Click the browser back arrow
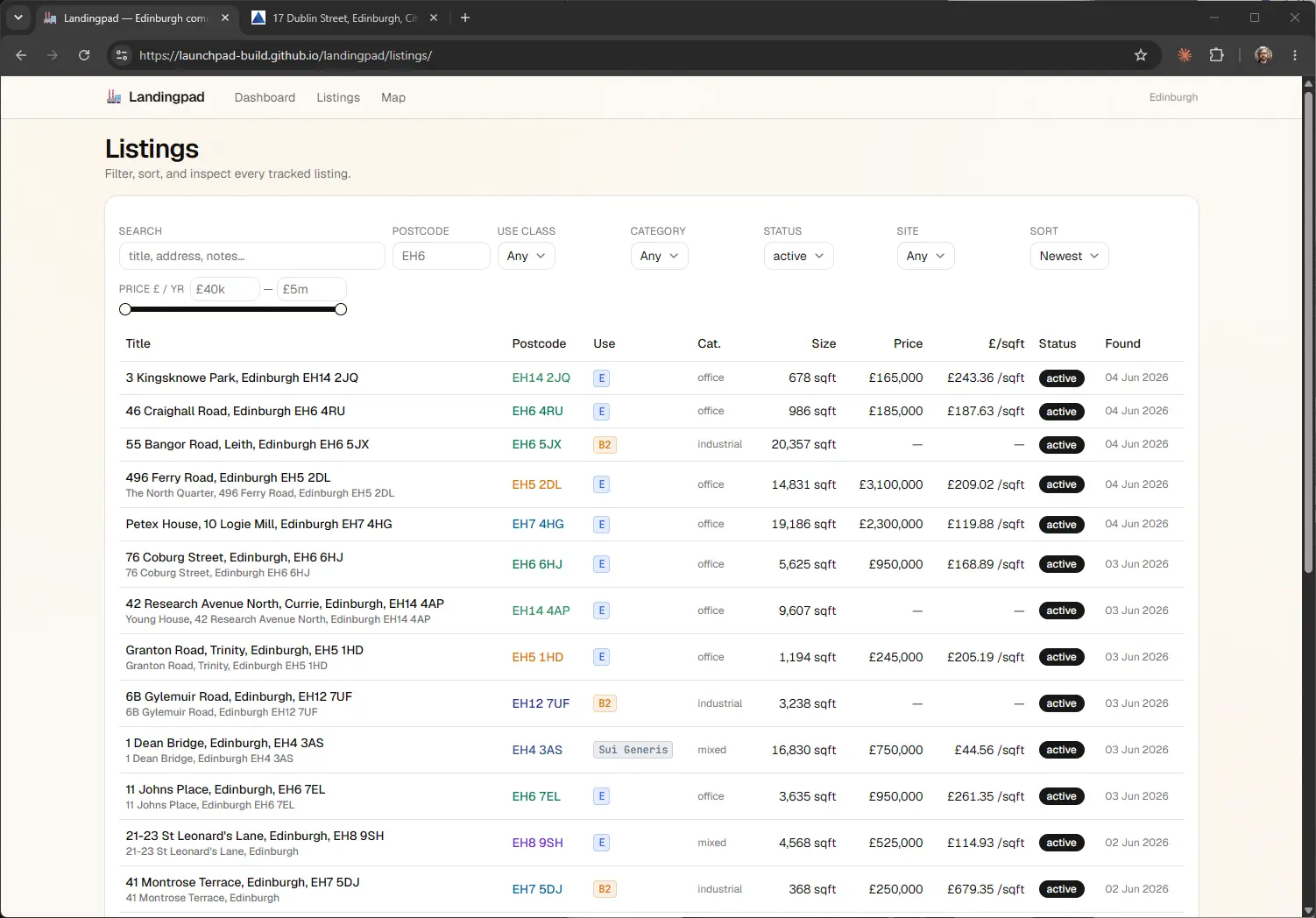1316x918 pixels. pos(21,55)
